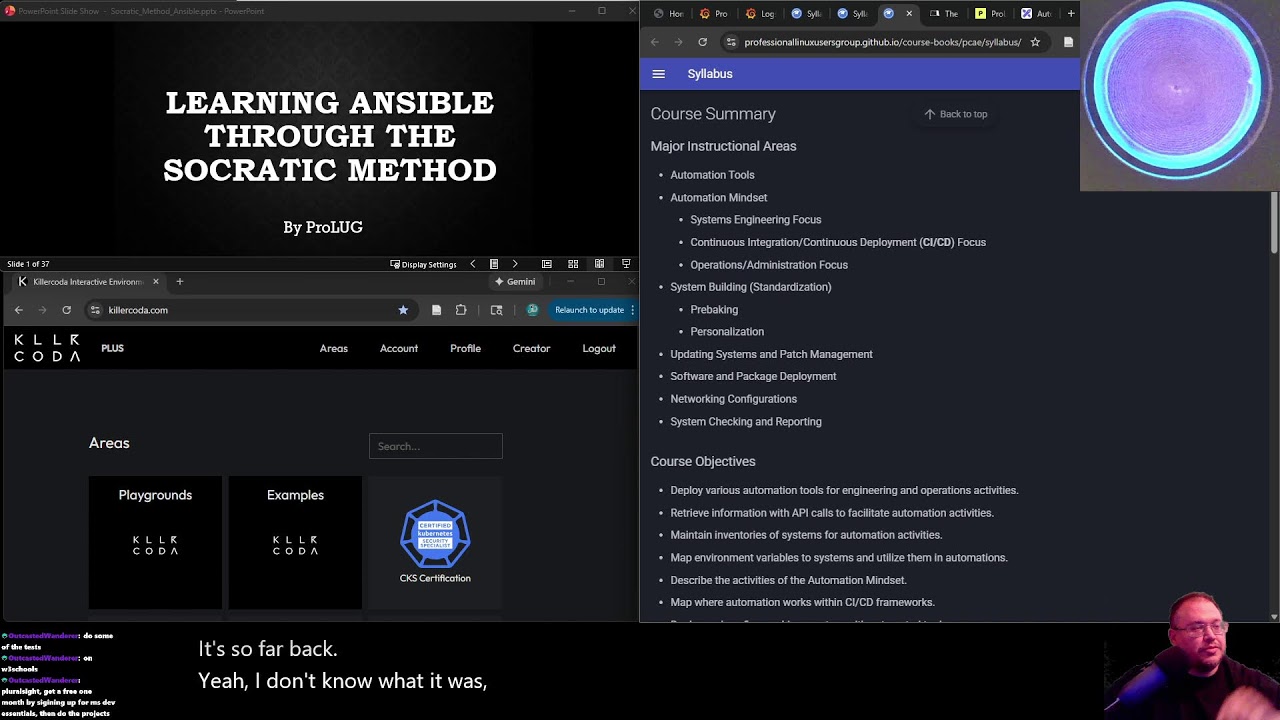Toggle bookmark star for killercoda.com
This screenshot has height=720, width=1280.
pyautogui.click(x=403, y=310)
